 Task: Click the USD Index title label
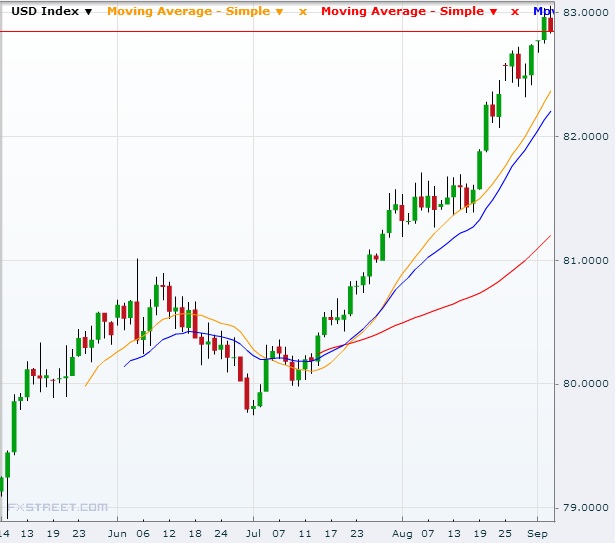coord(45,12)
